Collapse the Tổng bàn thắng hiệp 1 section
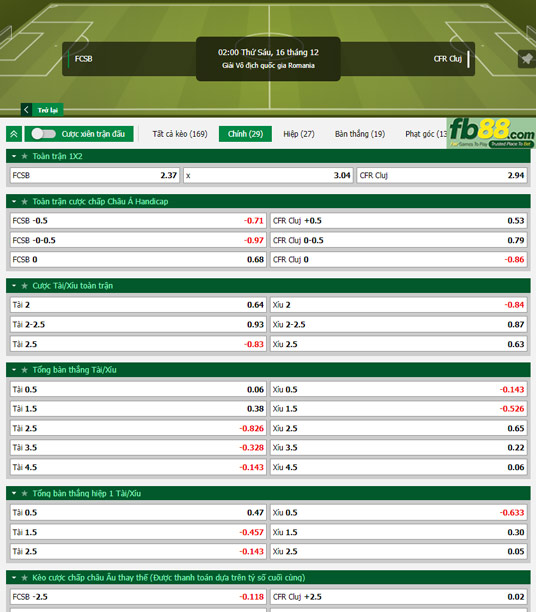The image size is (536, 612). [x=14, y=493]
